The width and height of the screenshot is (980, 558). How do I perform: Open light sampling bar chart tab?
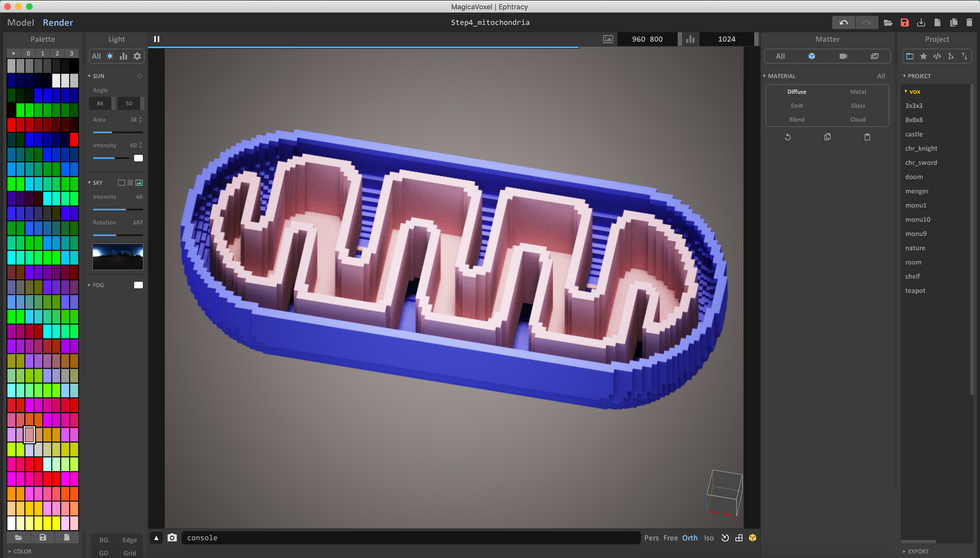(x=124, y=56)
